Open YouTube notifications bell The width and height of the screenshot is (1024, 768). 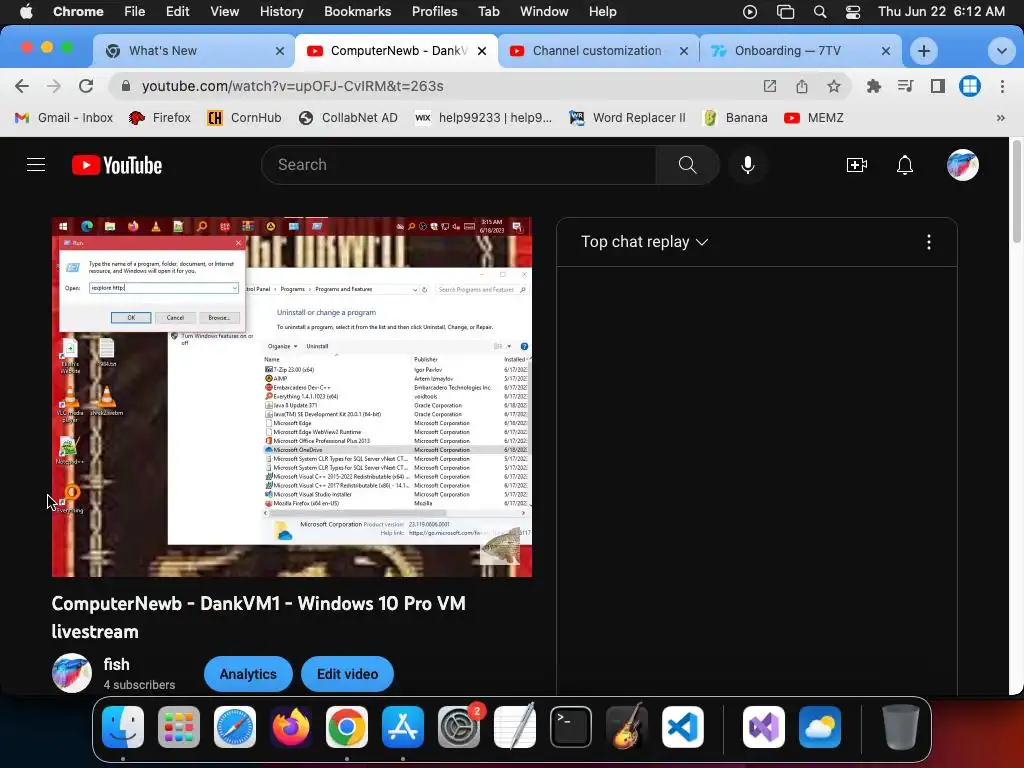904,165
